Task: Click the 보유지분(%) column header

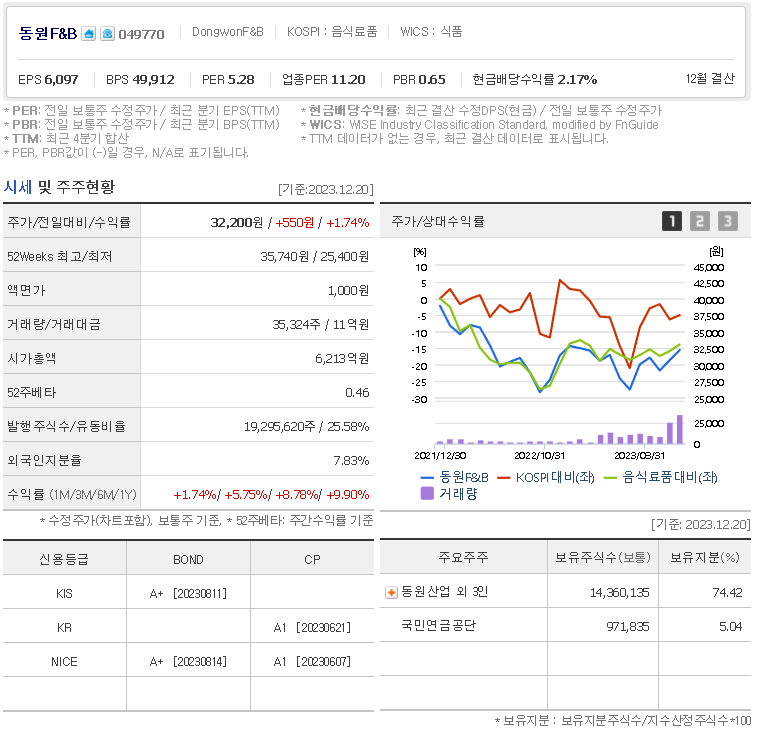Action: point(705,558)
